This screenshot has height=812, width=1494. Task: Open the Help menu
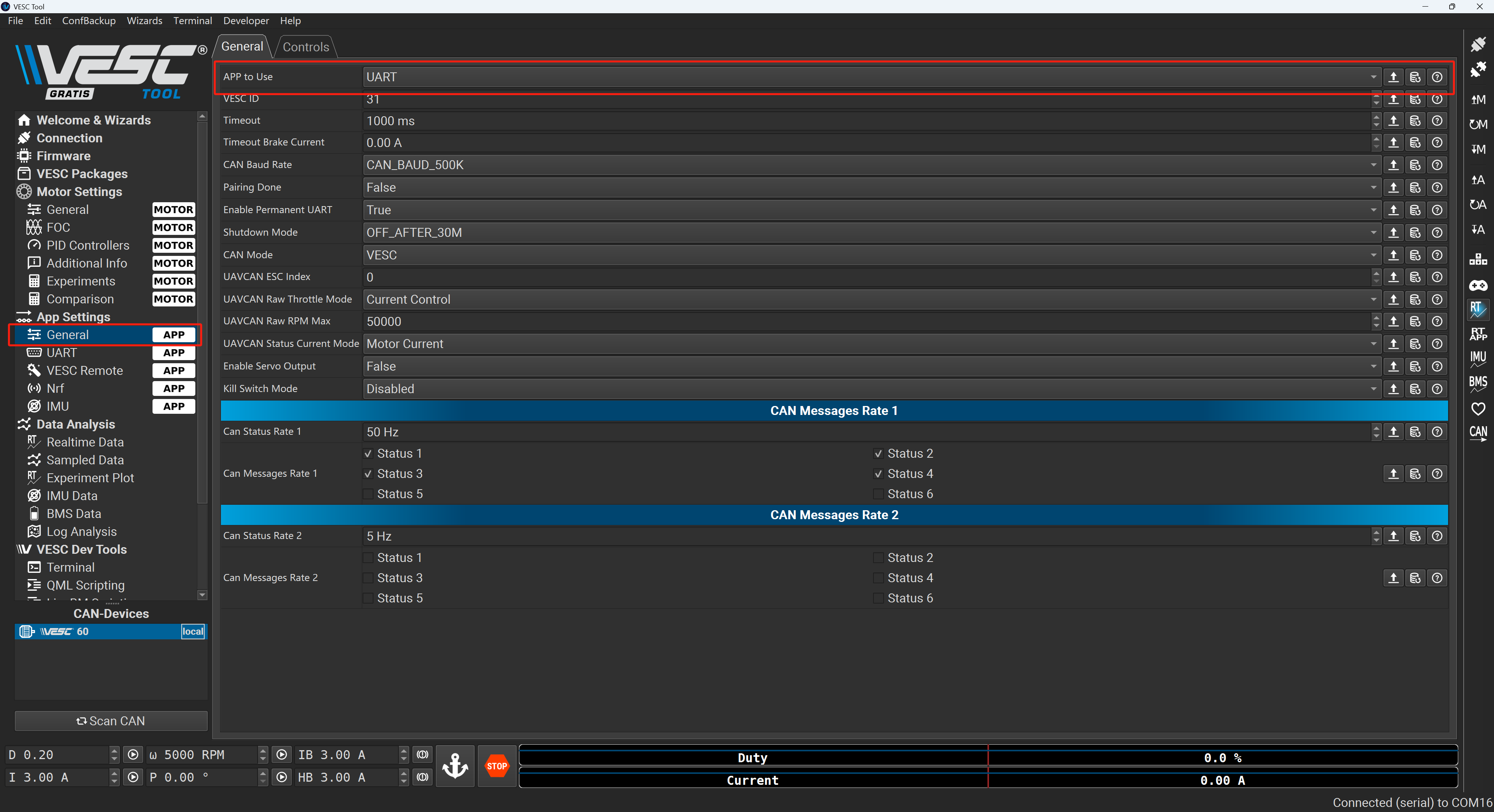coord(290,21)
